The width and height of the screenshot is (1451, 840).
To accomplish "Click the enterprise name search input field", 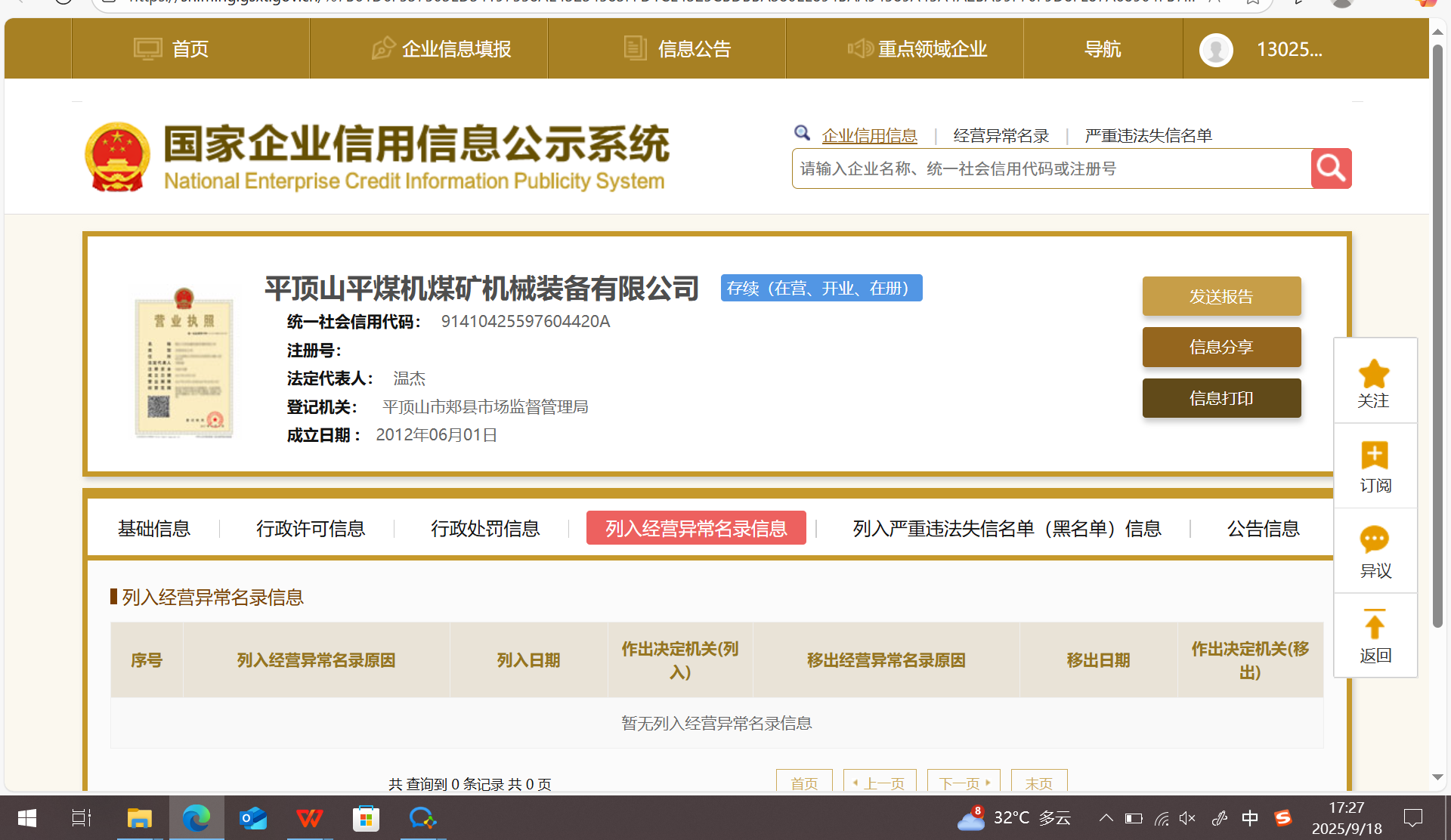I will [1050, 168].
